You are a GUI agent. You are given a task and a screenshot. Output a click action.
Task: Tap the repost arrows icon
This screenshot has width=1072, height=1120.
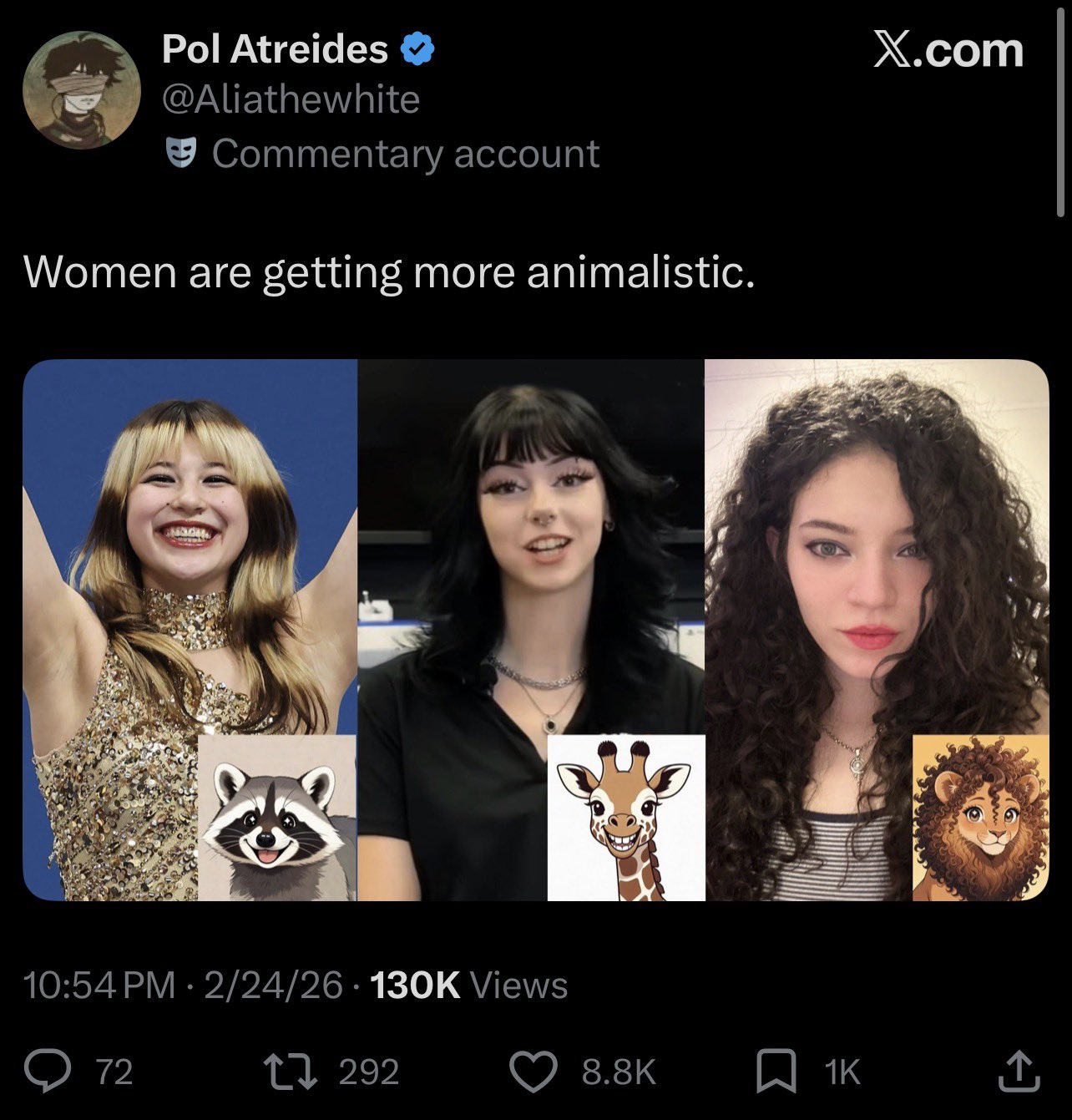(x=288, y=1072)
